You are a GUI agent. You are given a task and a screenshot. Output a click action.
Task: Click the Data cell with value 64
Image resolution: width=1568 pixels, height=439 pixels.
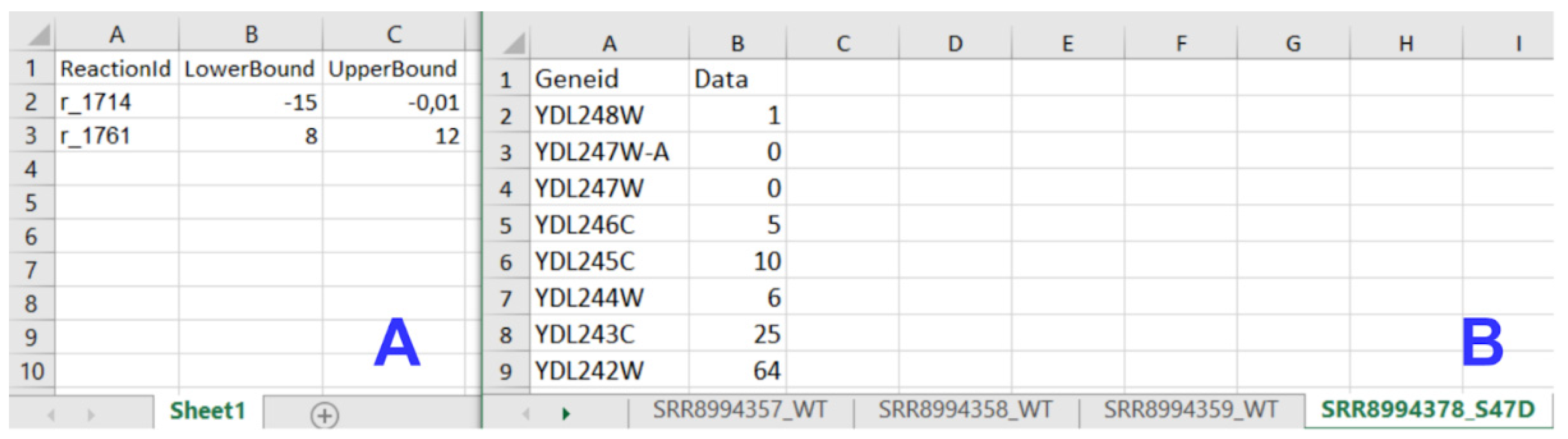(x=737, y=371)
